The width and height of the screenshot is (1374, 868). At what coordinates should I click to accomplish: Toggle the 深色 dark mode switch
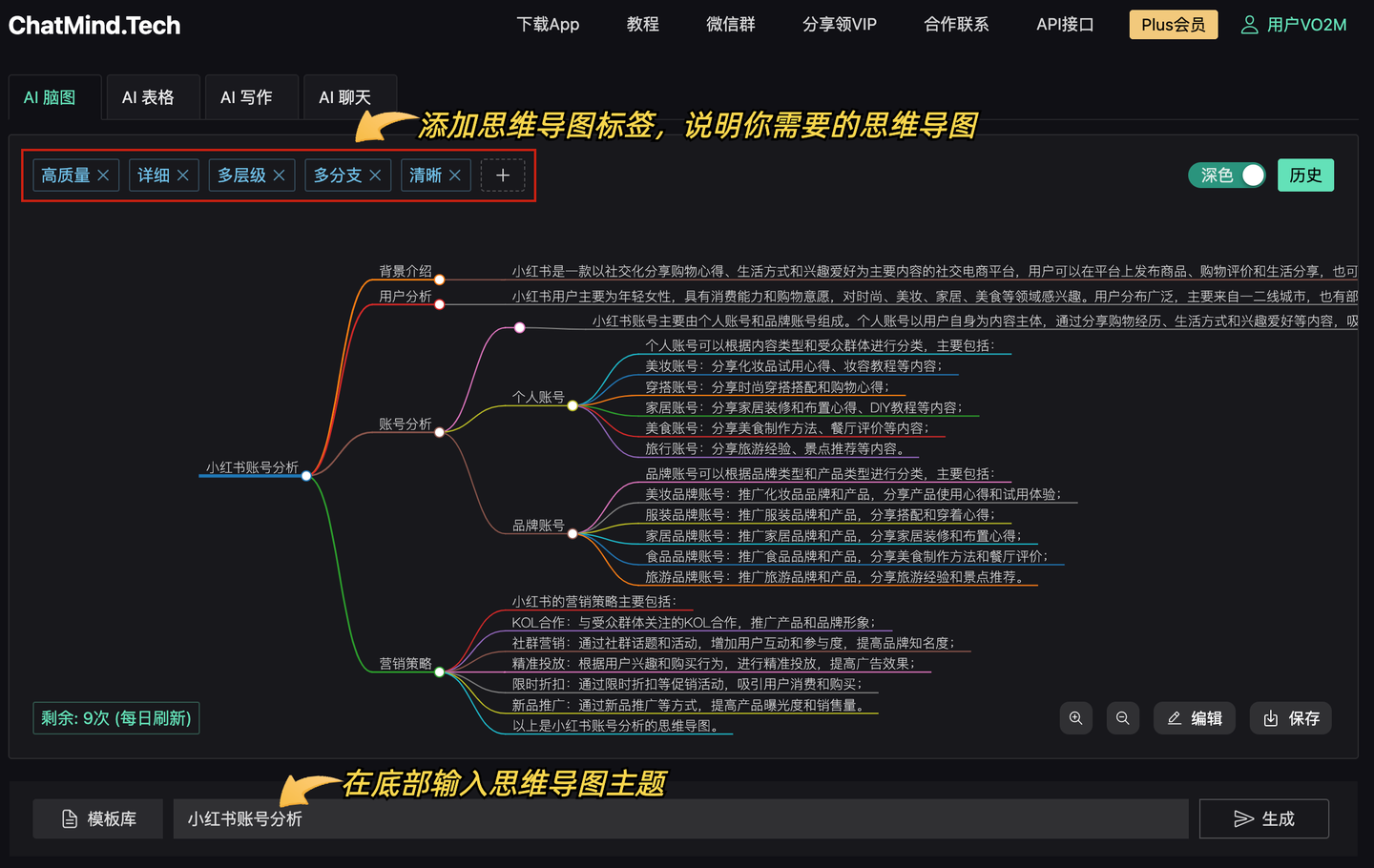pos(1227,176)
